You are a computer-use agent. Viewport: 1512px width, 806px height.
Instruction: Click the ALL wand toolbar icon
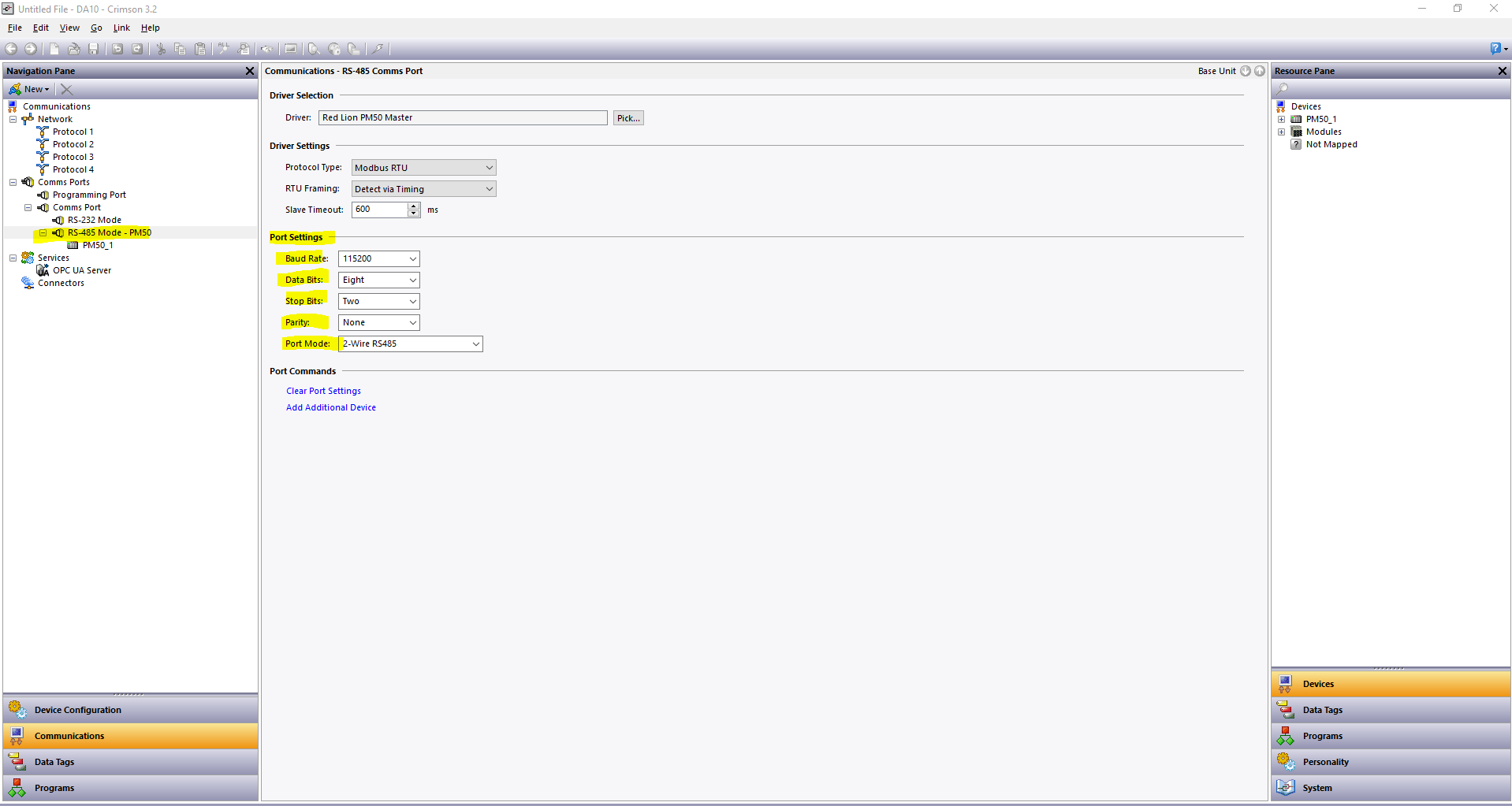[224, 49]
